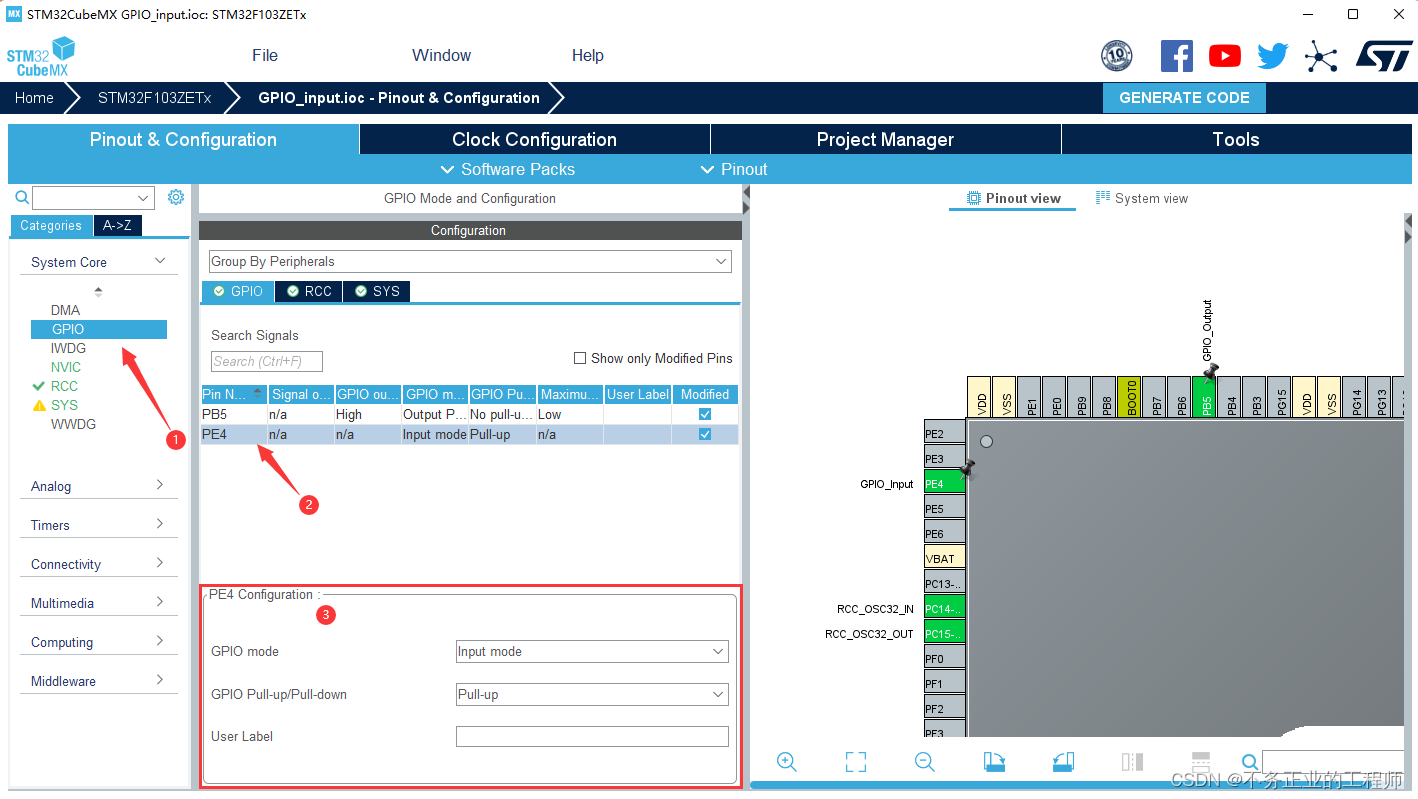Open the GPIO Pull-up/Pull-down dropdown
Image resolution: width=1418 pixels, height=799 pixels.
(592, 694)
